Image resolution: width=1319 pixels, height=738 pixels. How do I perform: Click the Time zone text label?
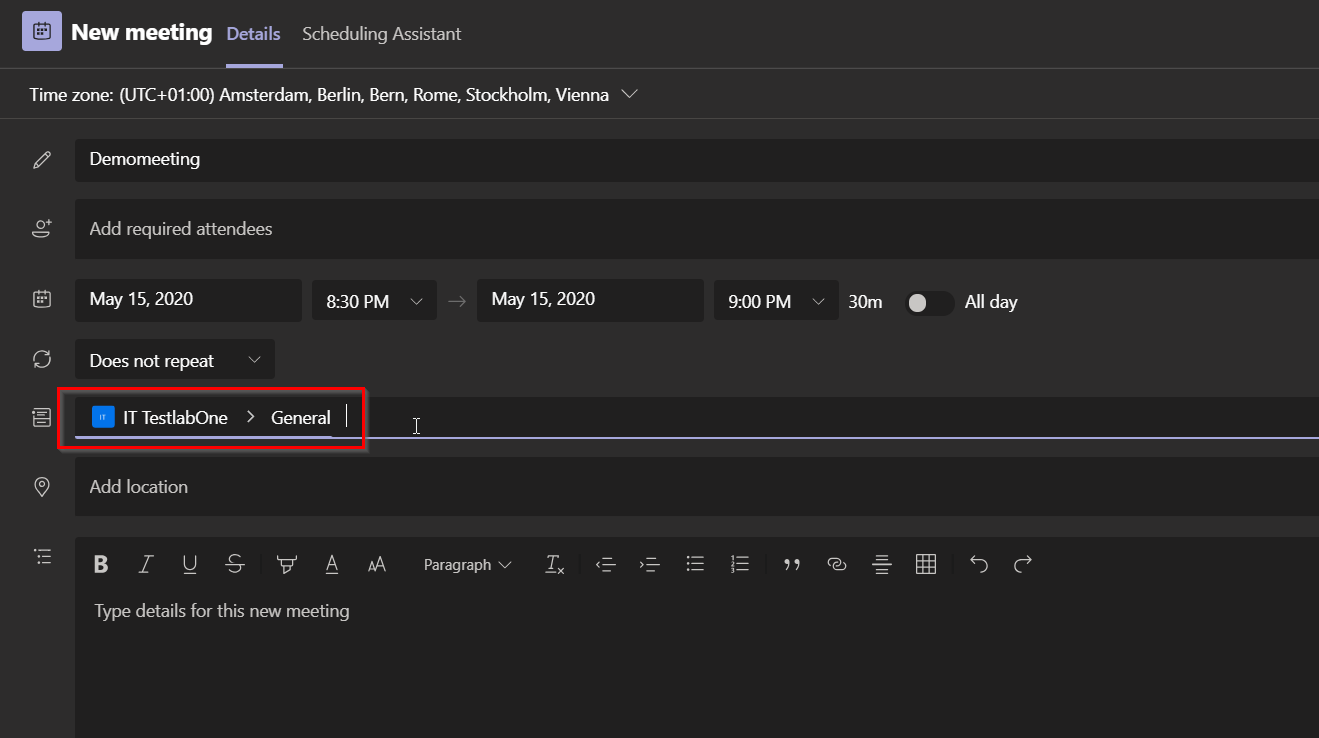(x=319, y=95)
